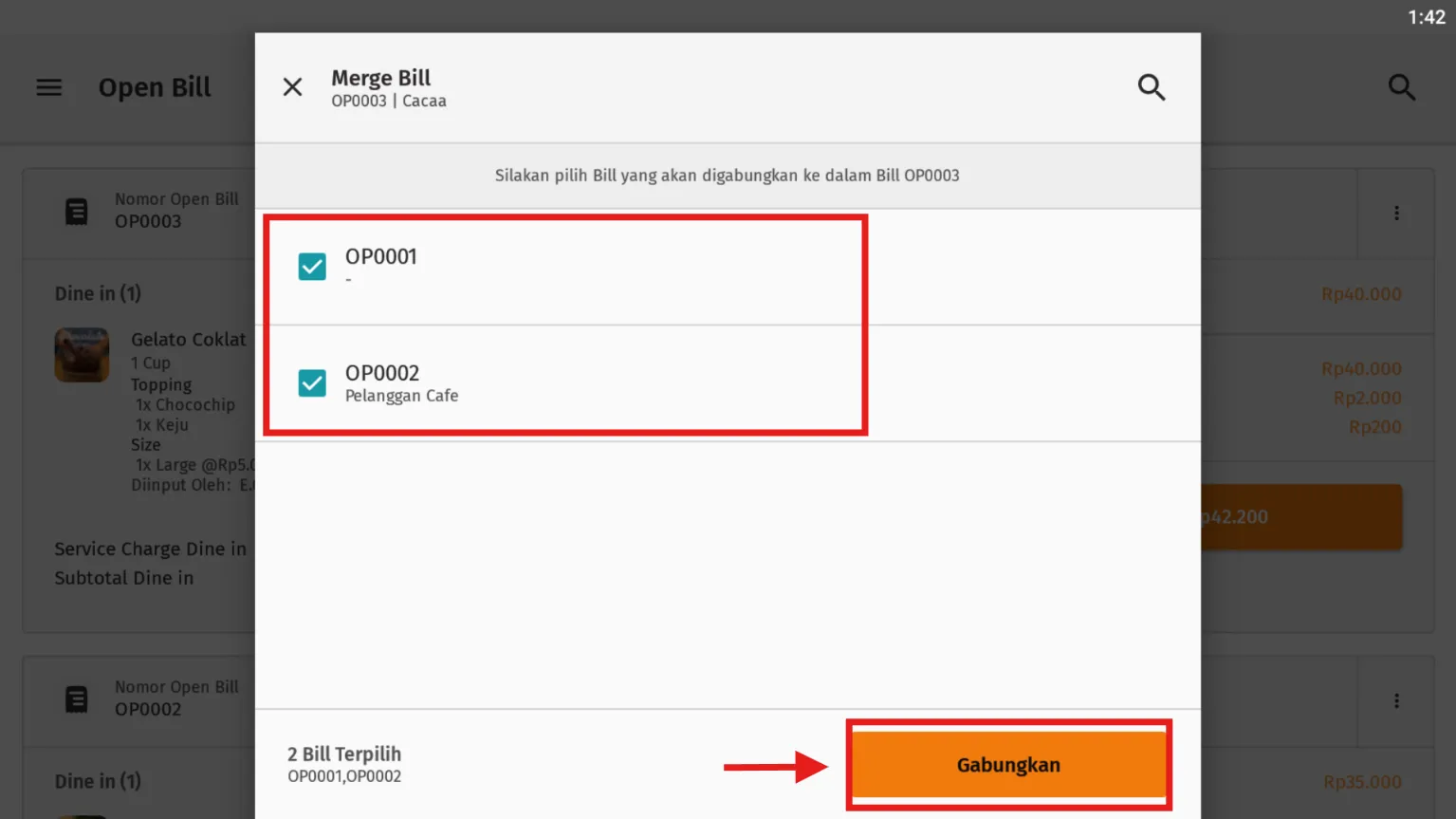The height and width of the screenshot is (819, 1456).
Task: Click the Rp2.000 topping price
Action: 1367,398
